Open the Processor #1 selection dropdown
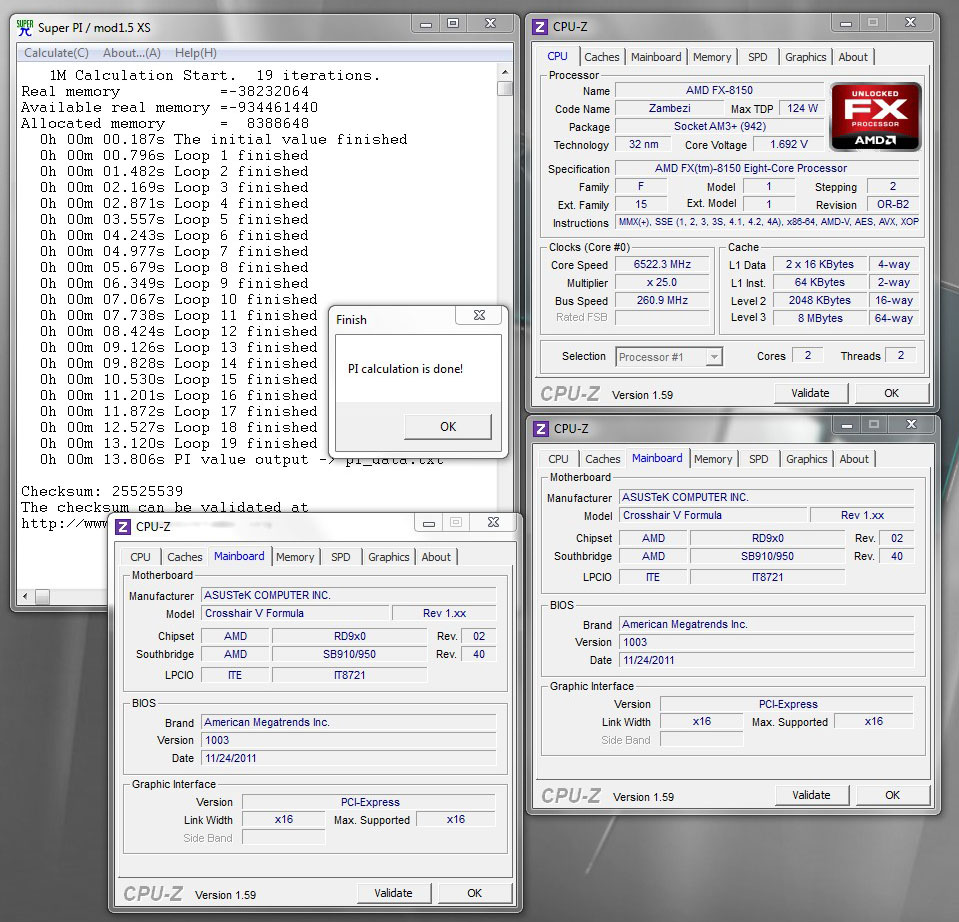This screenshot has width=959, height=922. click(x=668, y=356)
